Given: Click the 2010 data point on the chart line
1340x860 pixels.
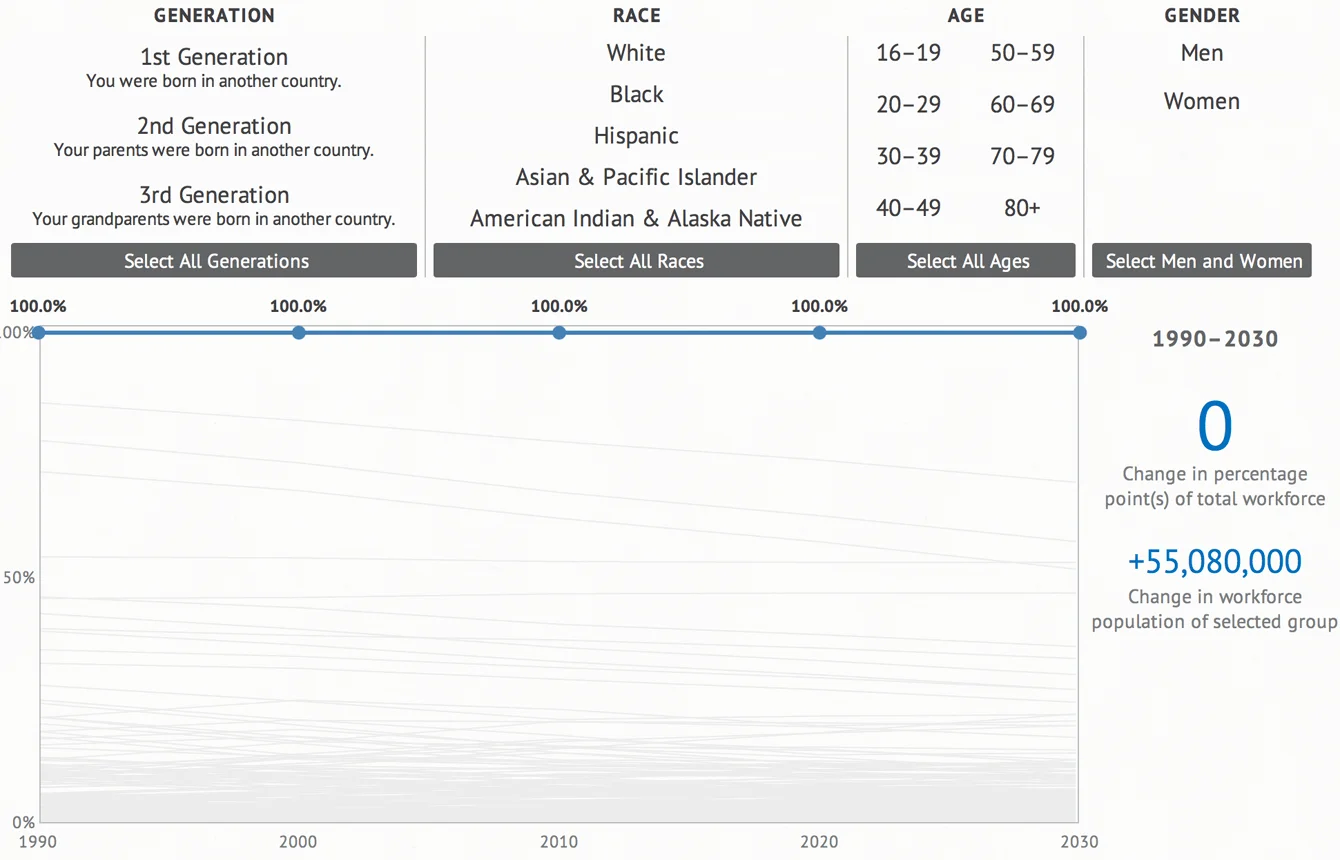Looking at the screenshot, I should click(x=559, y=332).
